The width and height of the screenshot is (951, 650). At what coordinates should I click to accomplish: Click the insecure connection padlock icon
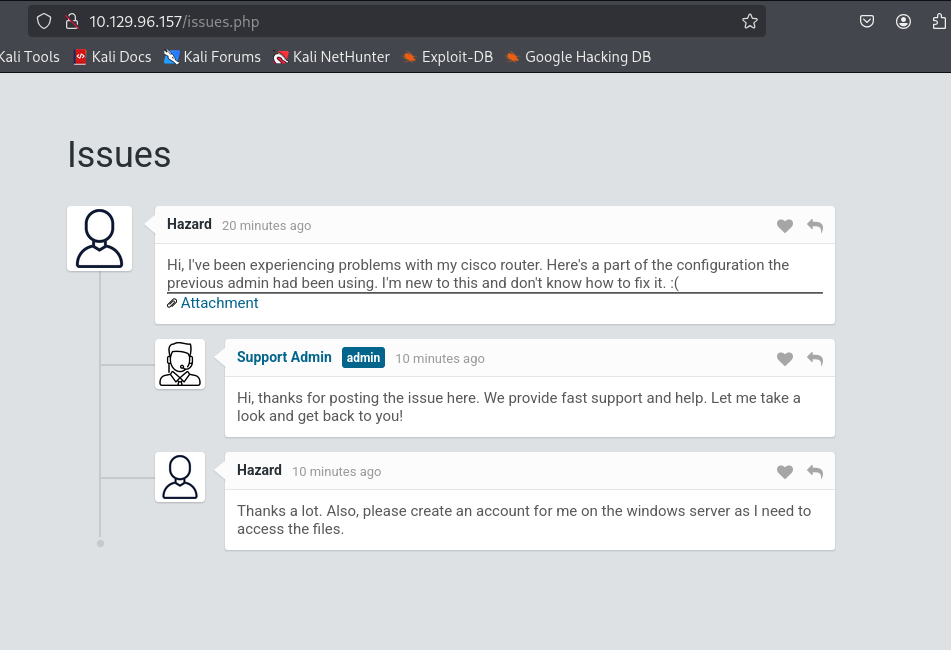coord(72,22)
